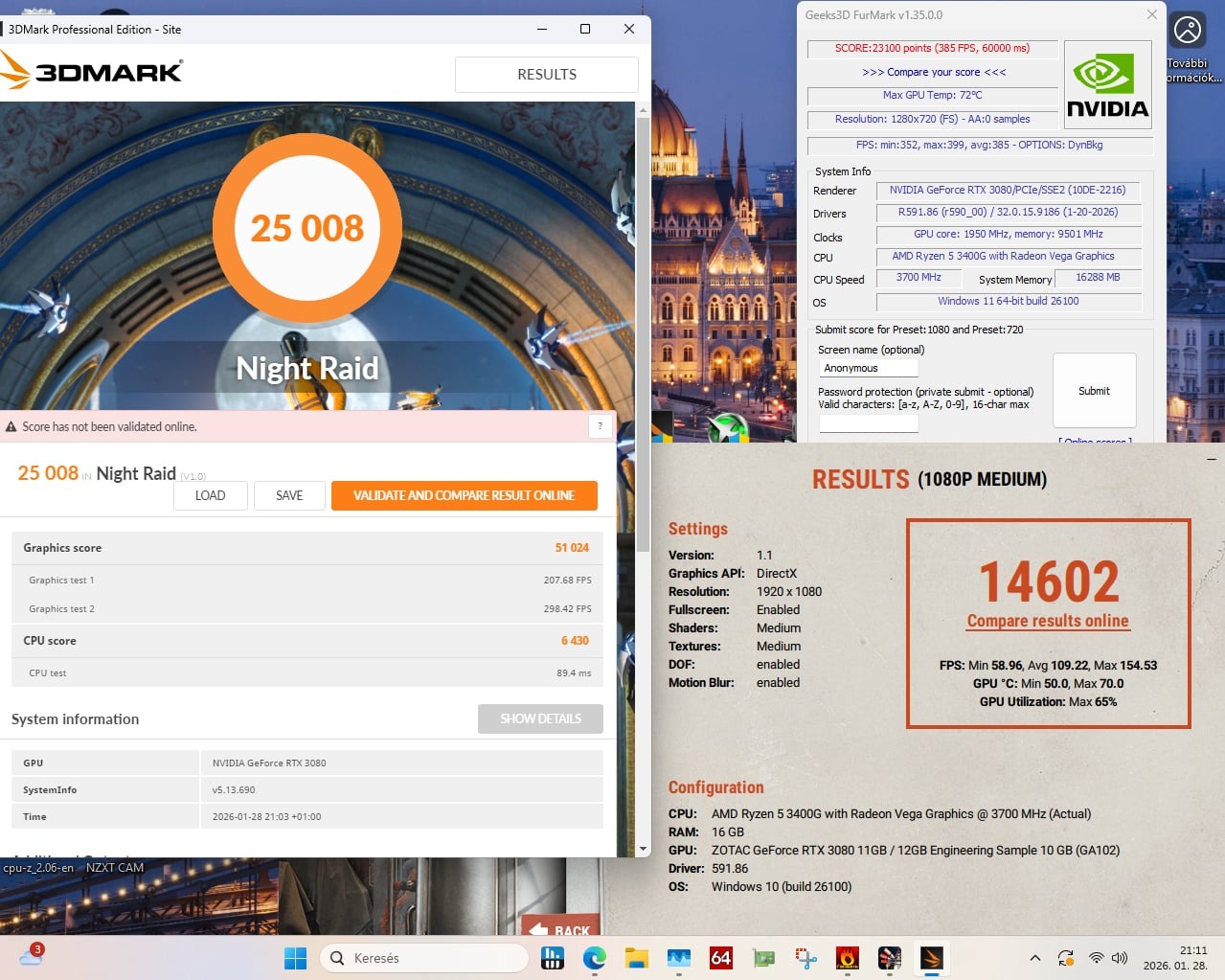Click the Wi-Fi network tray icon
Viewport: 1225px width, 980px height.
[1097, 958]
